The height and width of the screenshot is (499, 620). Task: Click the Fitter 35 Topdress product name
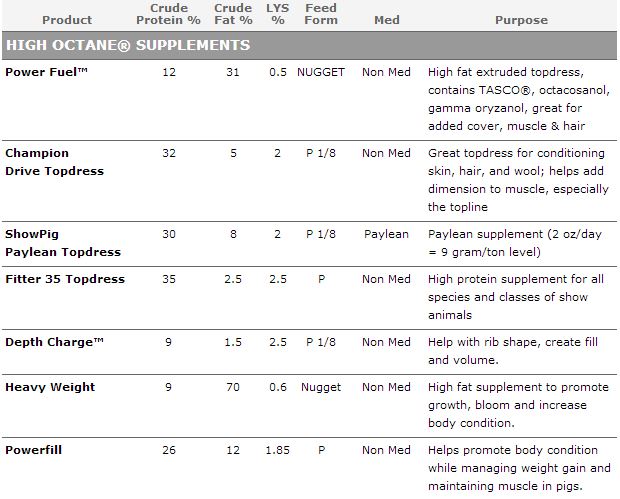coord(65,279)
